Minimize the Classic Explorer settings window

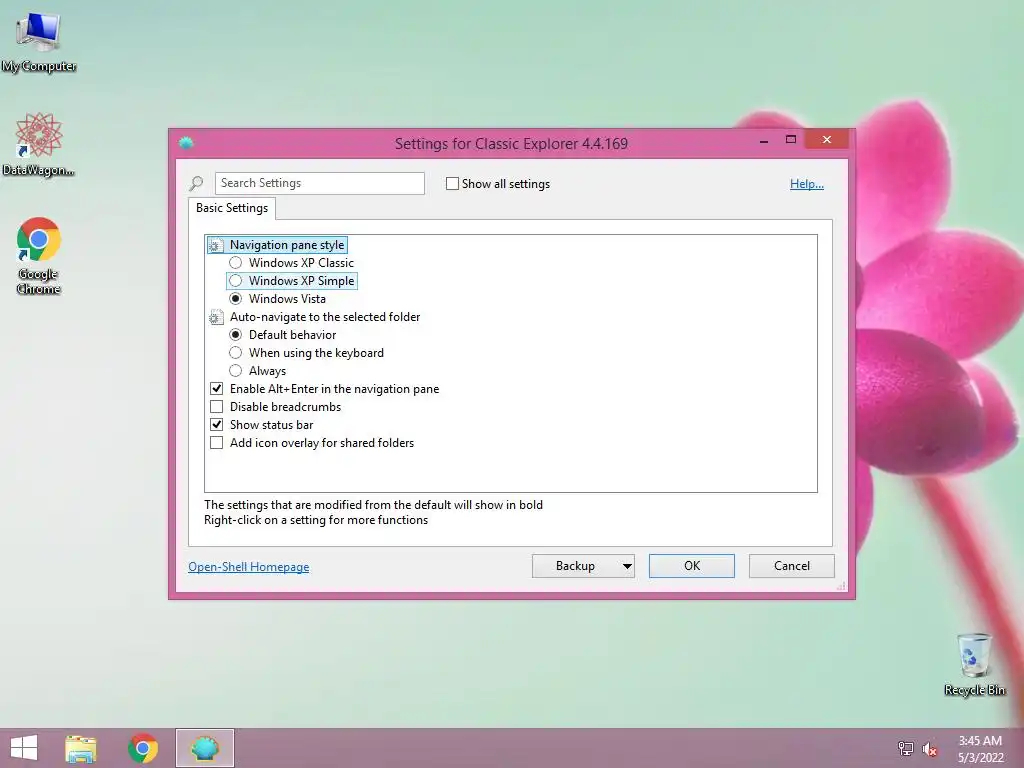tap(763, 140)
